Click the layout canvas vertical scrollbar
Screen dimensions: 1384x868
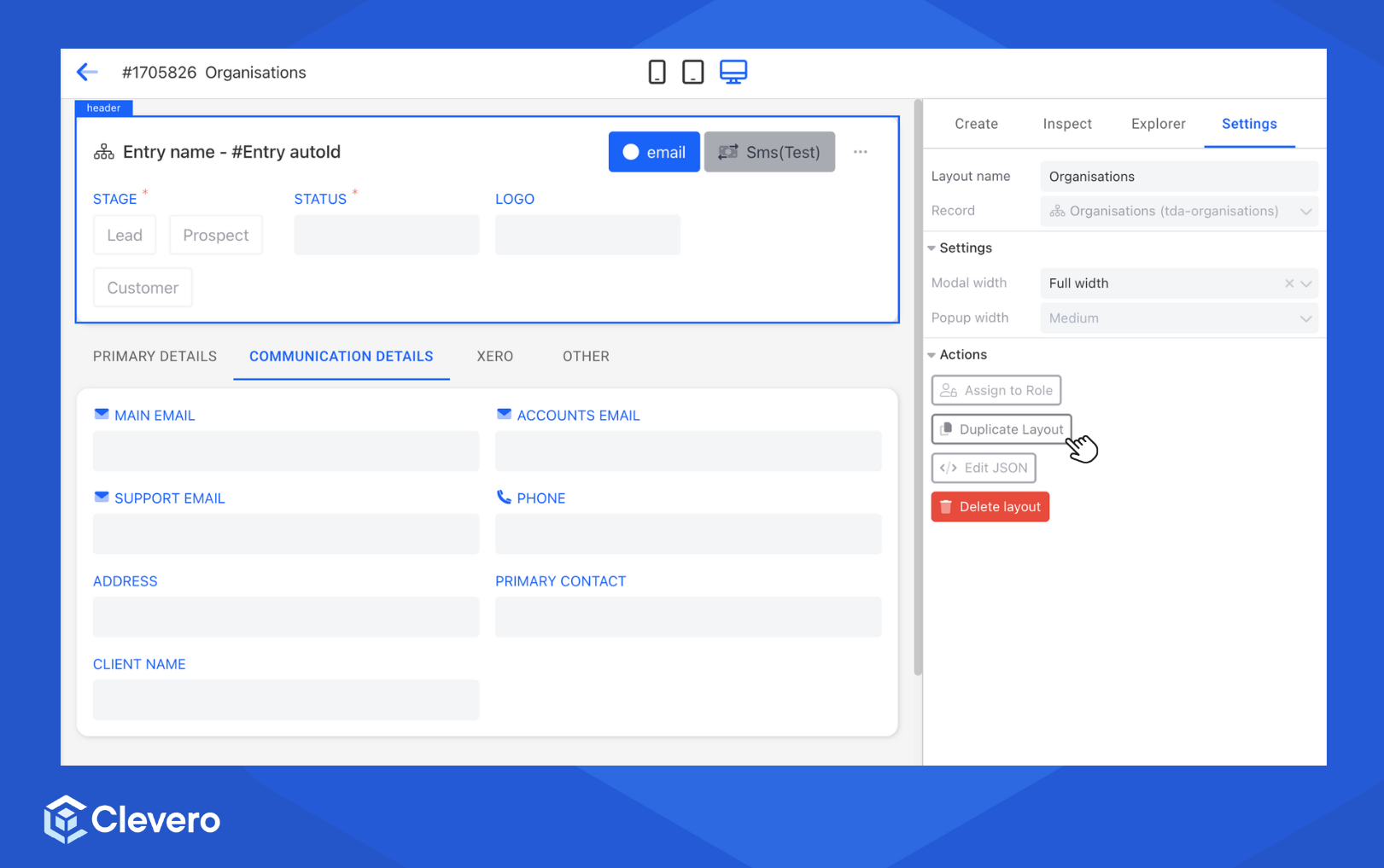tap(918, 388)
